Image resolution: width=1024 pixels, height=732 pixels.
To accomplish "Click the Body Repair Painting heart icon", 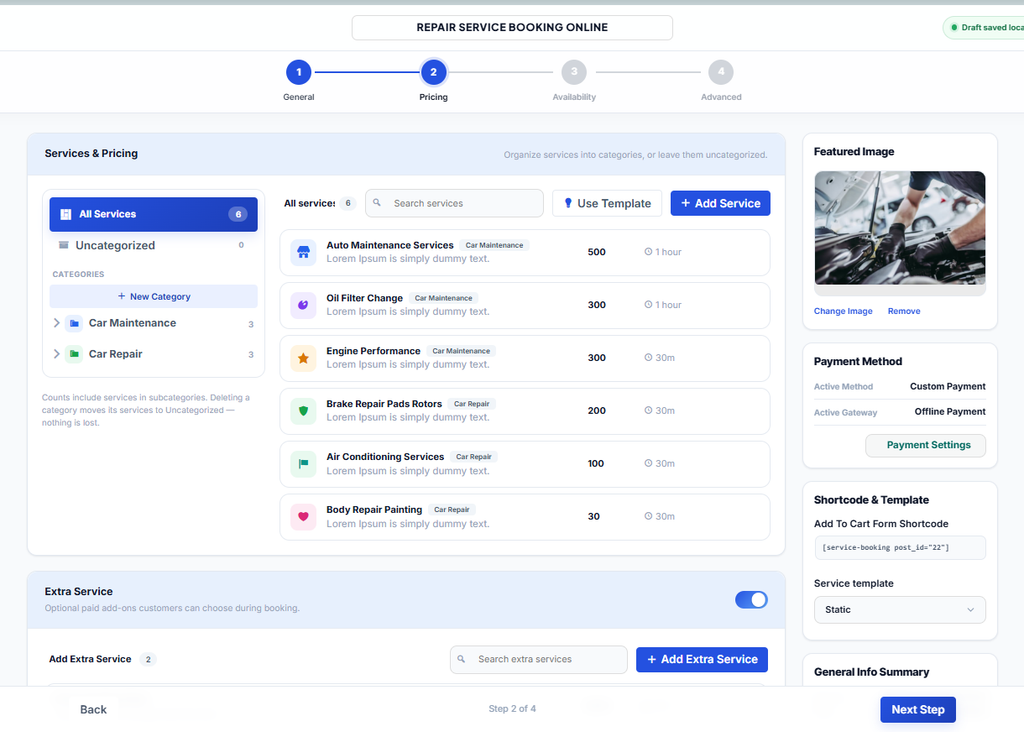I will (x=303, y=517).
